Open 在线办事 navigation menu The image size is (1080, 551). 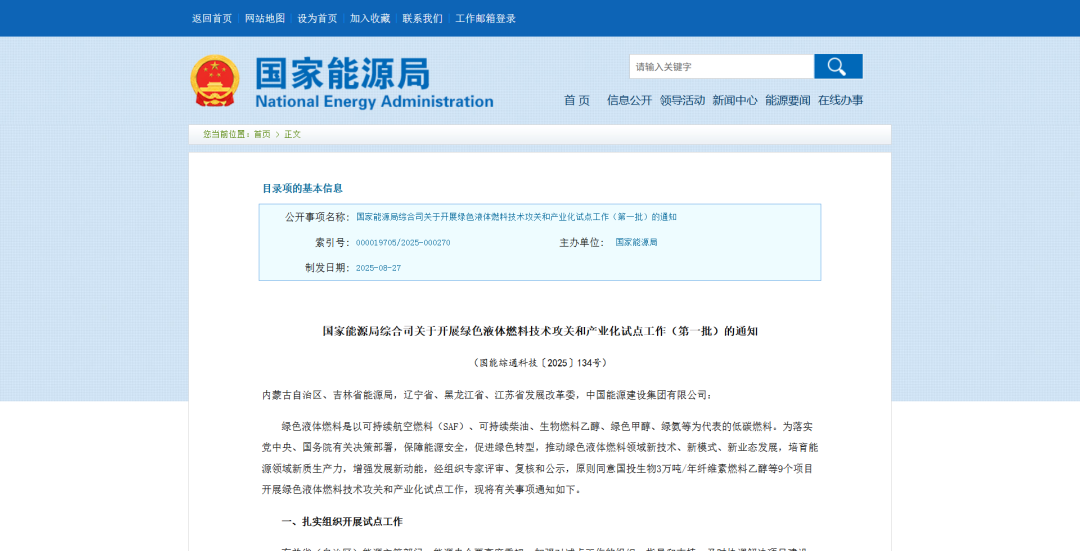tap(840, 101)
